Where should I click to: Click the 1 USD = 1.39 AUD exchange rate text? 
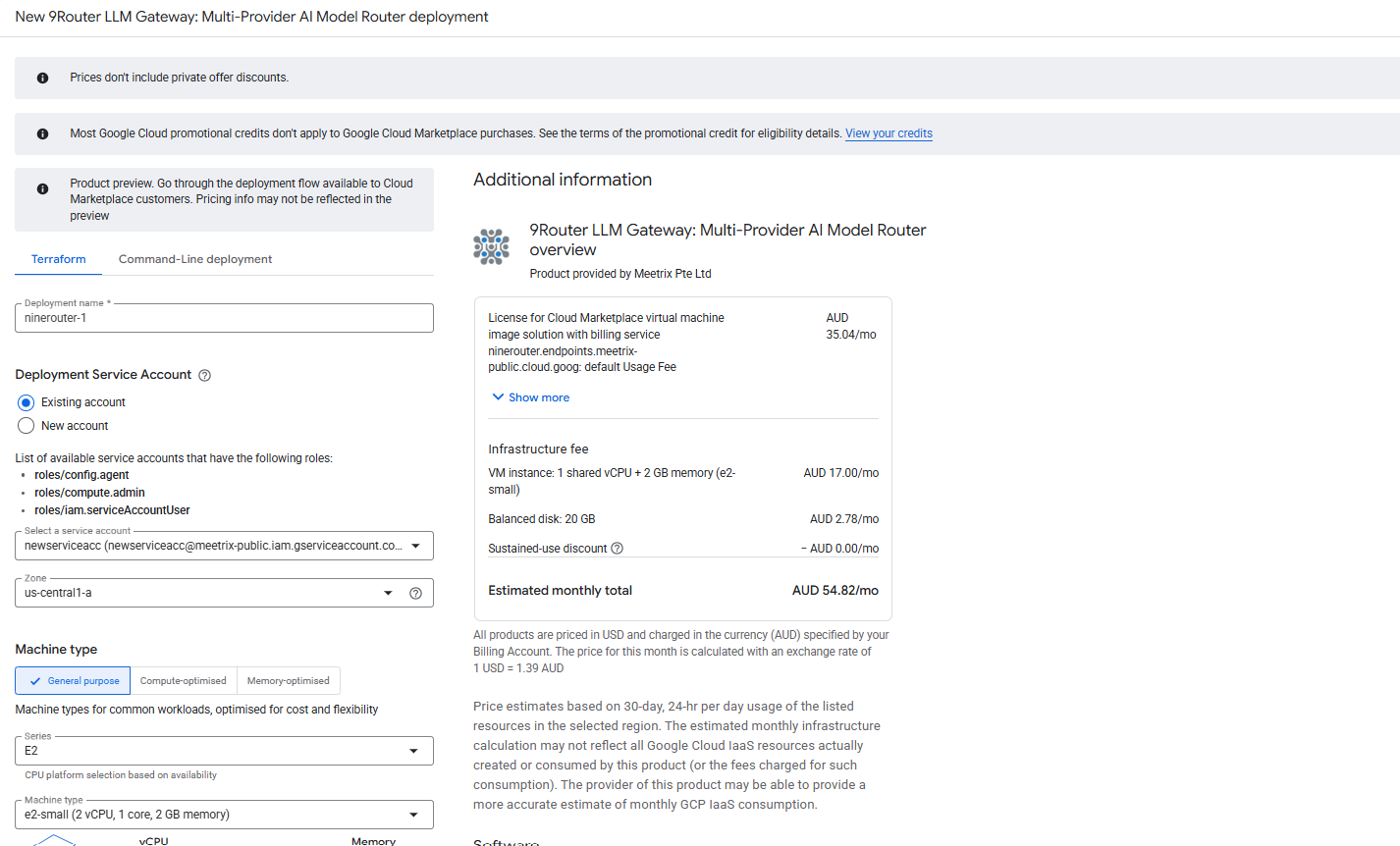coord(518,668)
